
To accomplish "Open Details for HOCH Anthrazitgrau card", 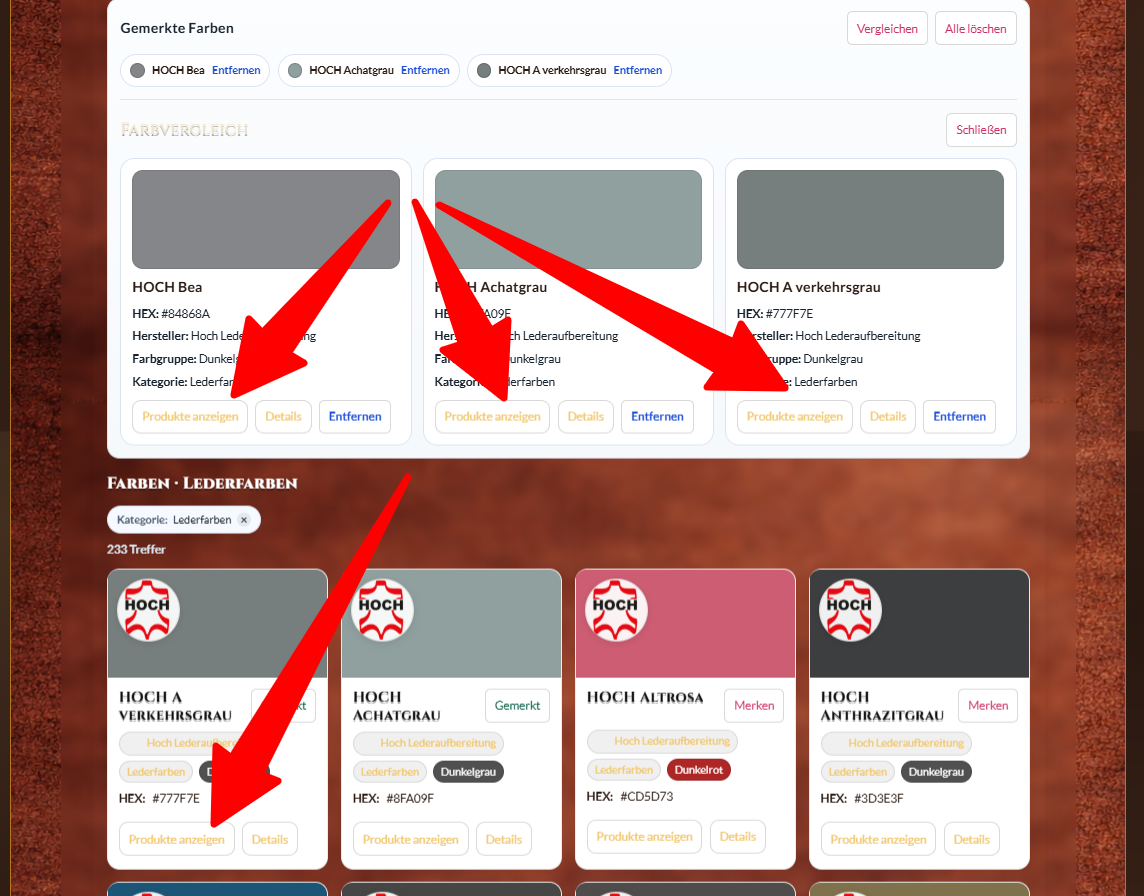I will click(971, 839).
